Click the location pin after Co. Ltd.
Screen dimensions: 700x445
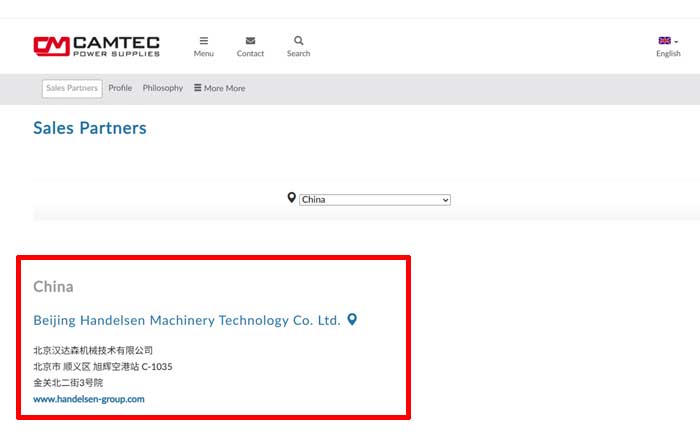(x=352, y=320)
